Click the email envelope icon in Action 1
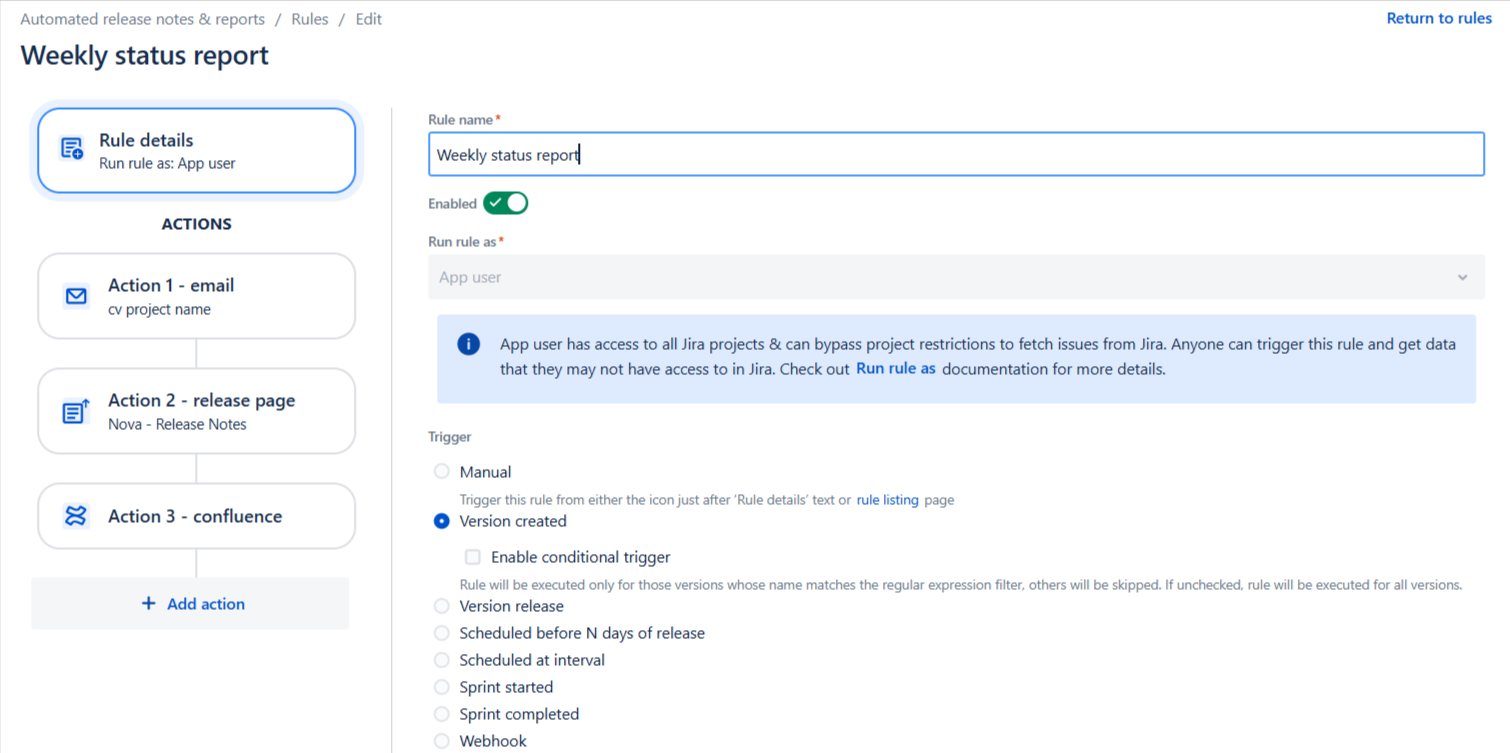 pyautogui.click(x=76, y=296)
